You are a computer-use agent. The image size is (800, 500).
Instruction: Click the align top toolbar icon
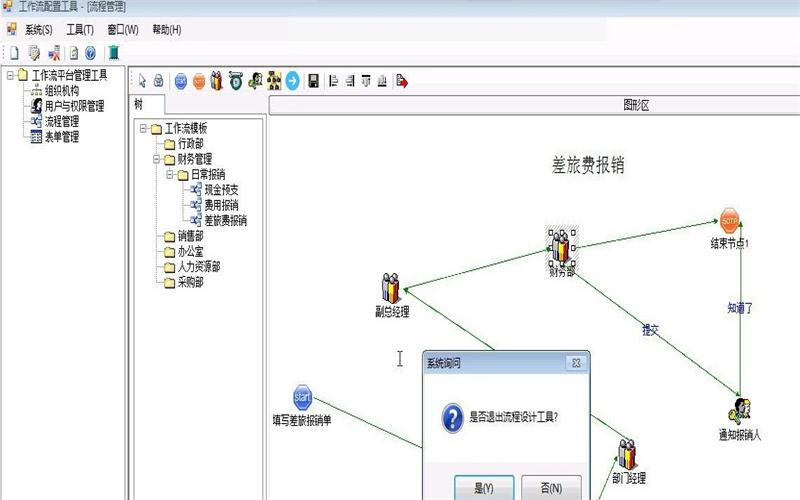pos(366,81)
